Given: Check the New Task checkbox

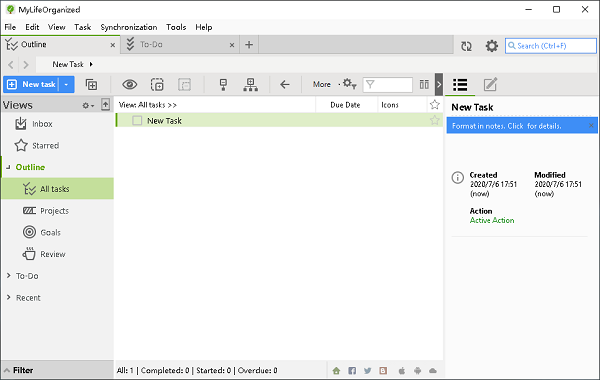Looking at the screenshot, I should [x=137, y=121].
